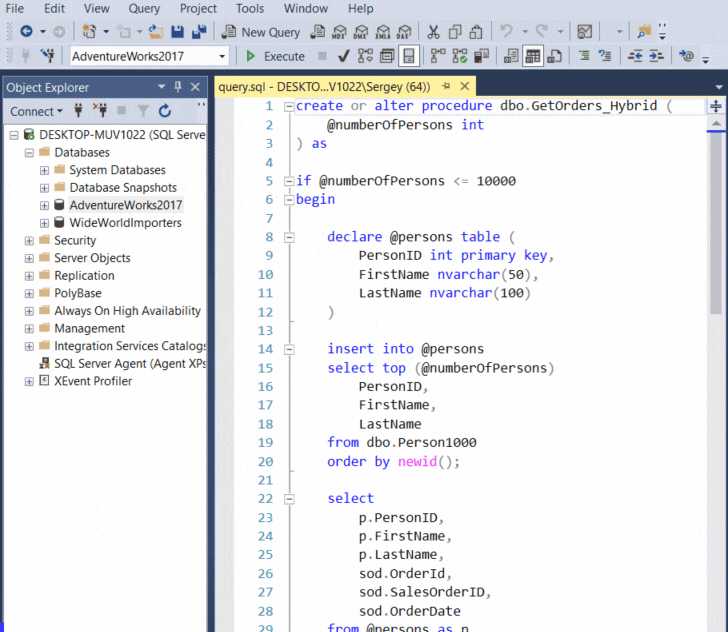
Task: Select Results to Grid output mode
Action: point(533,56)
